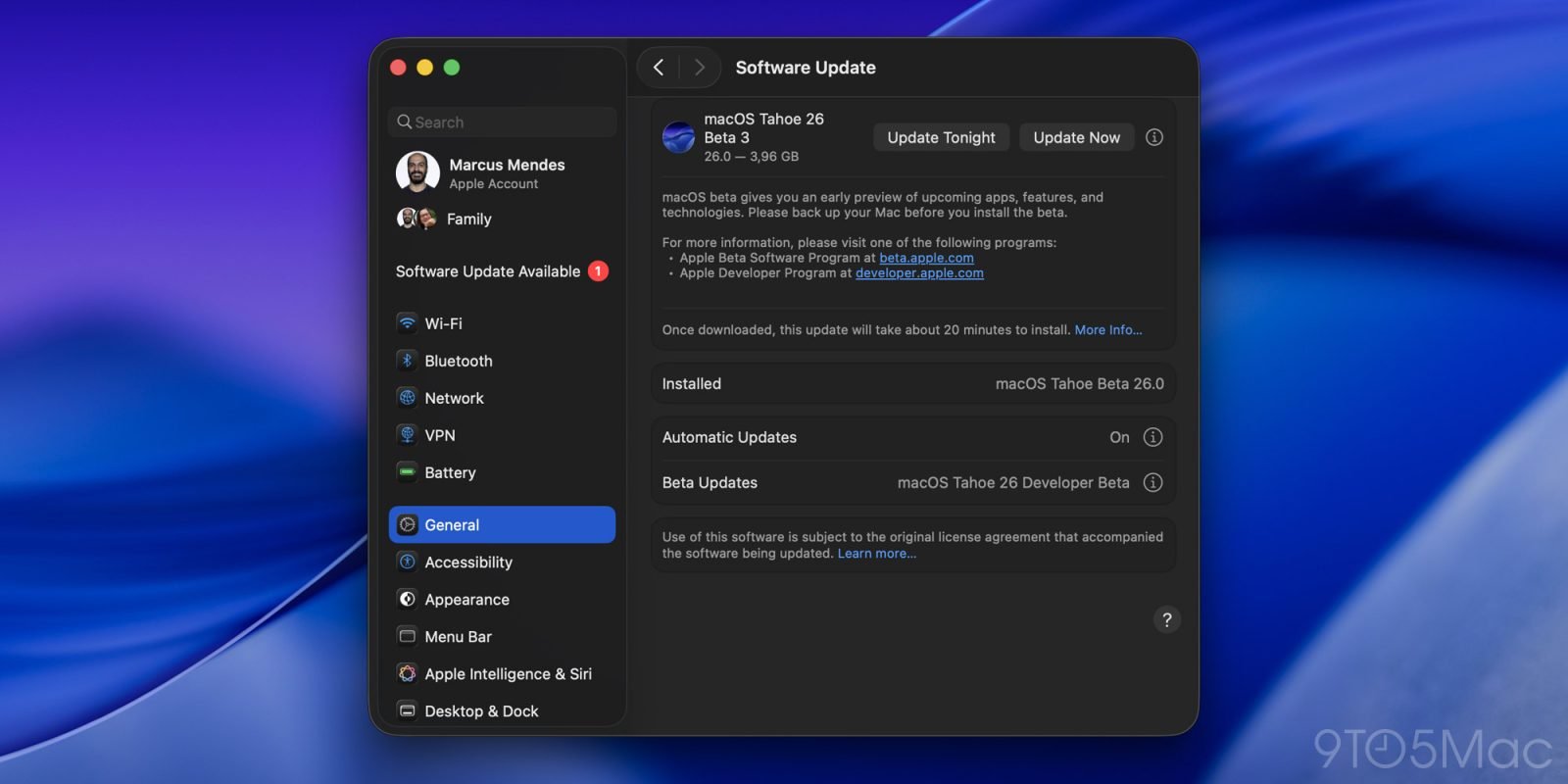Screen dimensions: 1568x784
Task: Open the VPN sidebar icon
Action: point(407,435)
